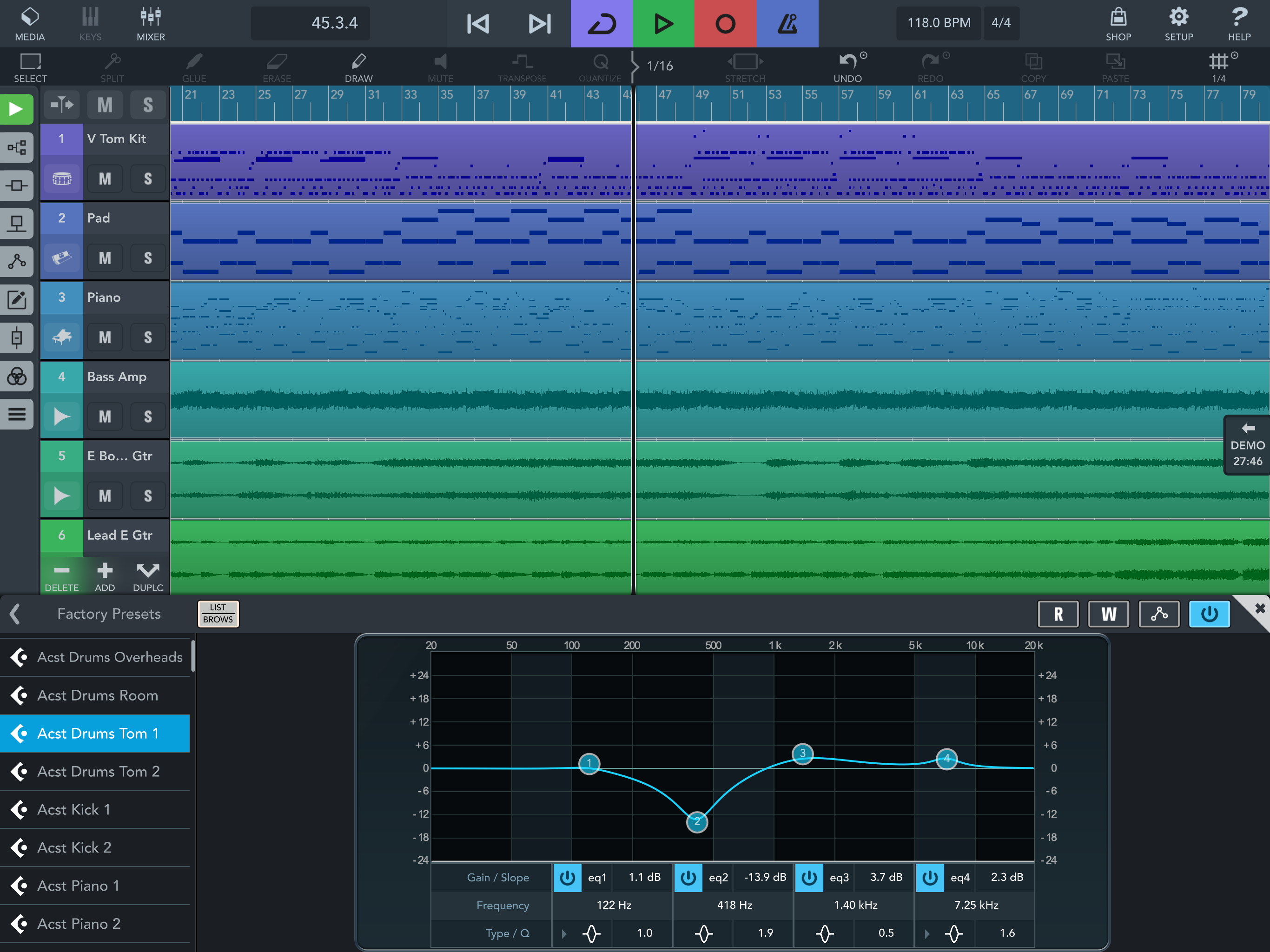Image resolution: width=1270 pixels, height=952 pixels.
Task: Click the LIST BROWS button
Action: point(218,614)
